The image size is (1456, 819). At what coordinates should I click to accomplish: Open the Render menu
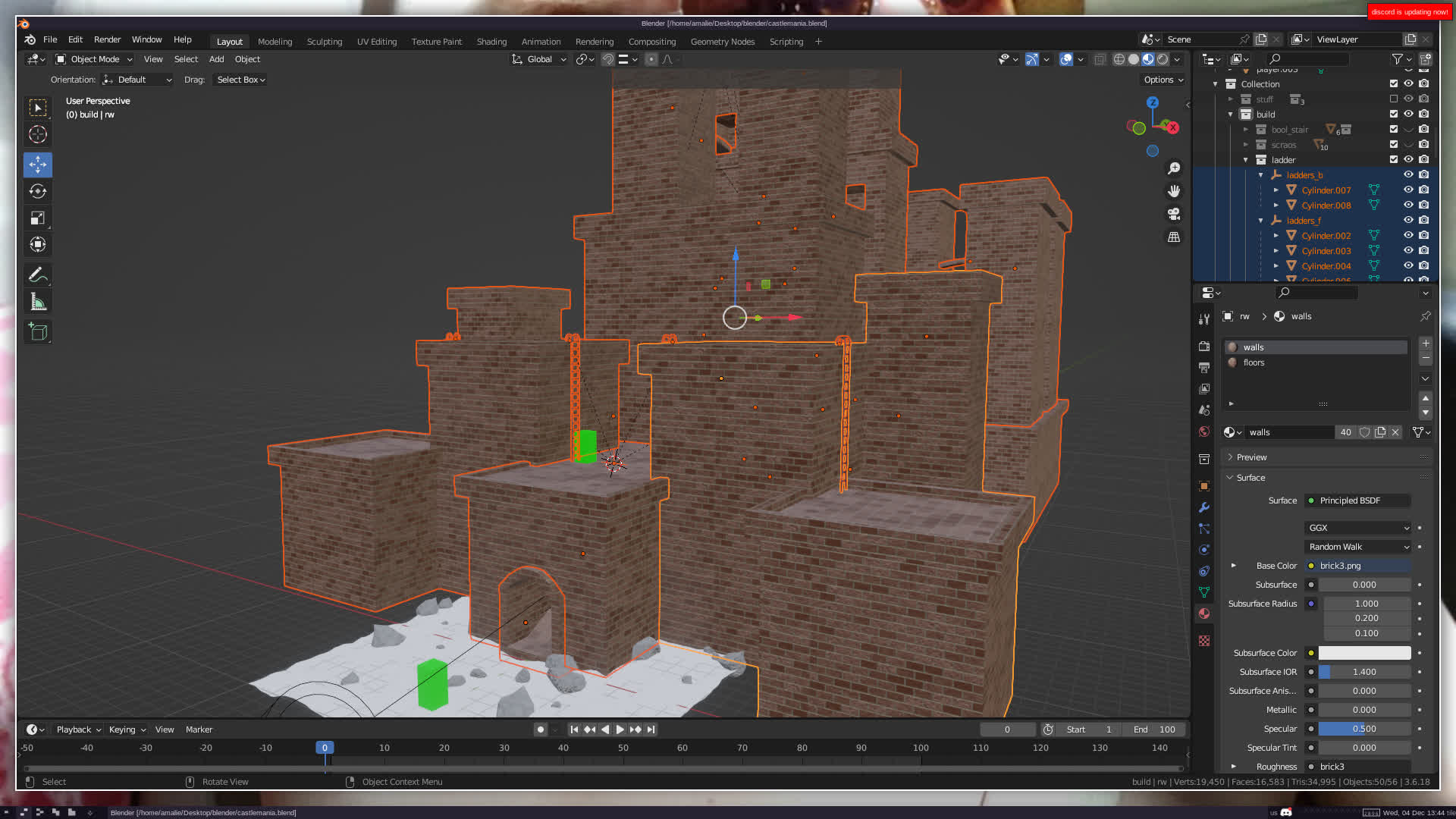[107, 39]
